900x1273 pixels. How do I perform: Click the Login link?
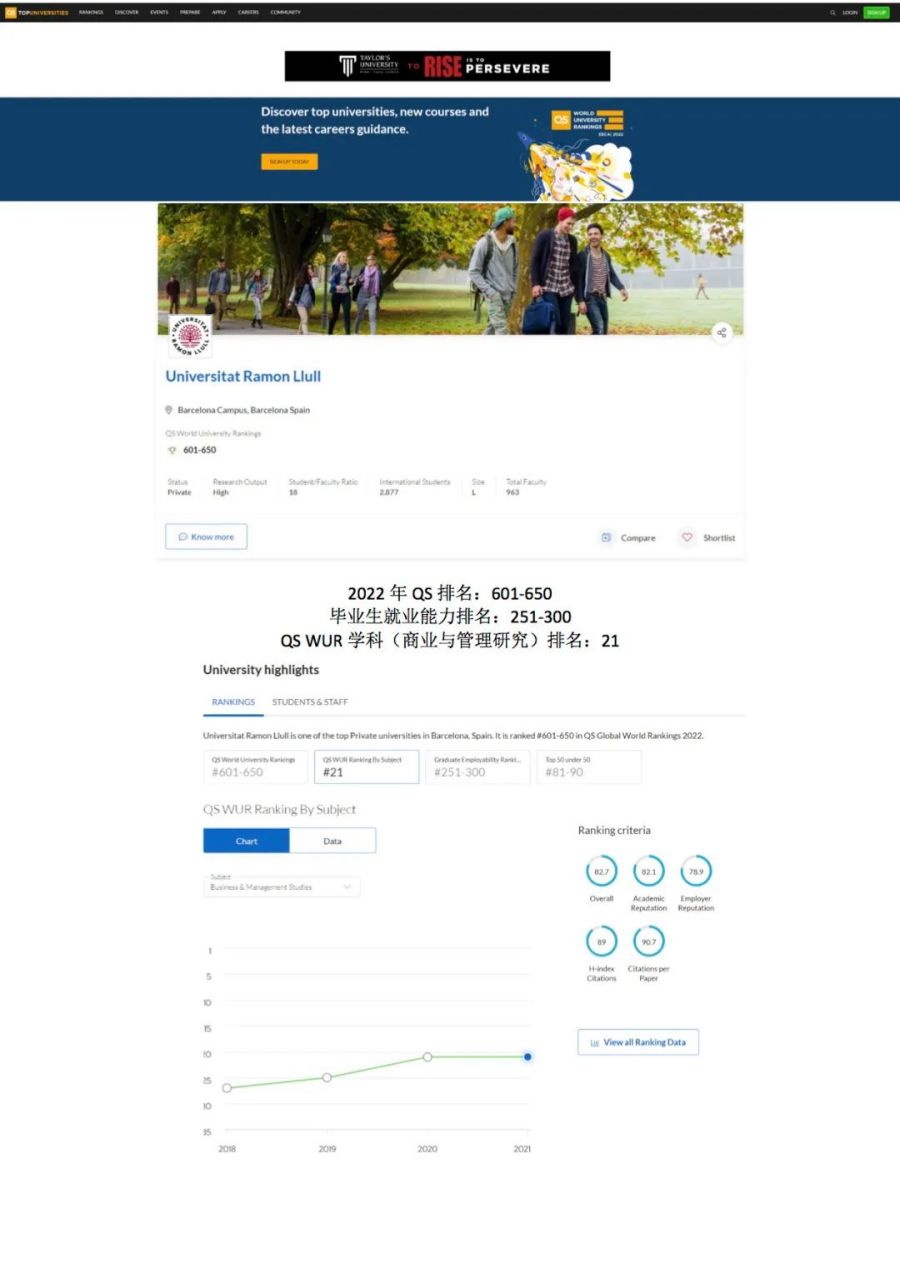pyautogui.click(x=850, y=12)
